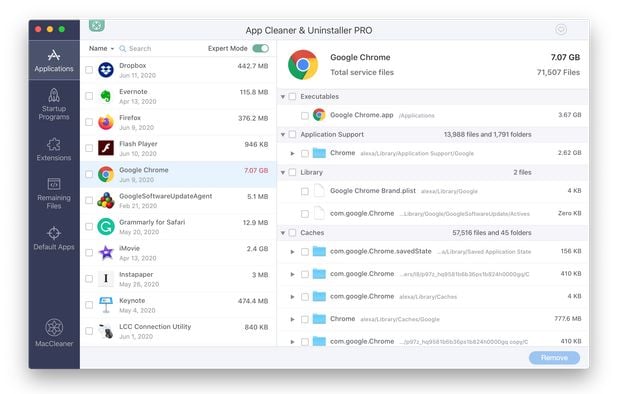The width and height of the screenshot is (618, 394).
Task: Click the Chrome folder icon in Application Support
Action: 319,153
